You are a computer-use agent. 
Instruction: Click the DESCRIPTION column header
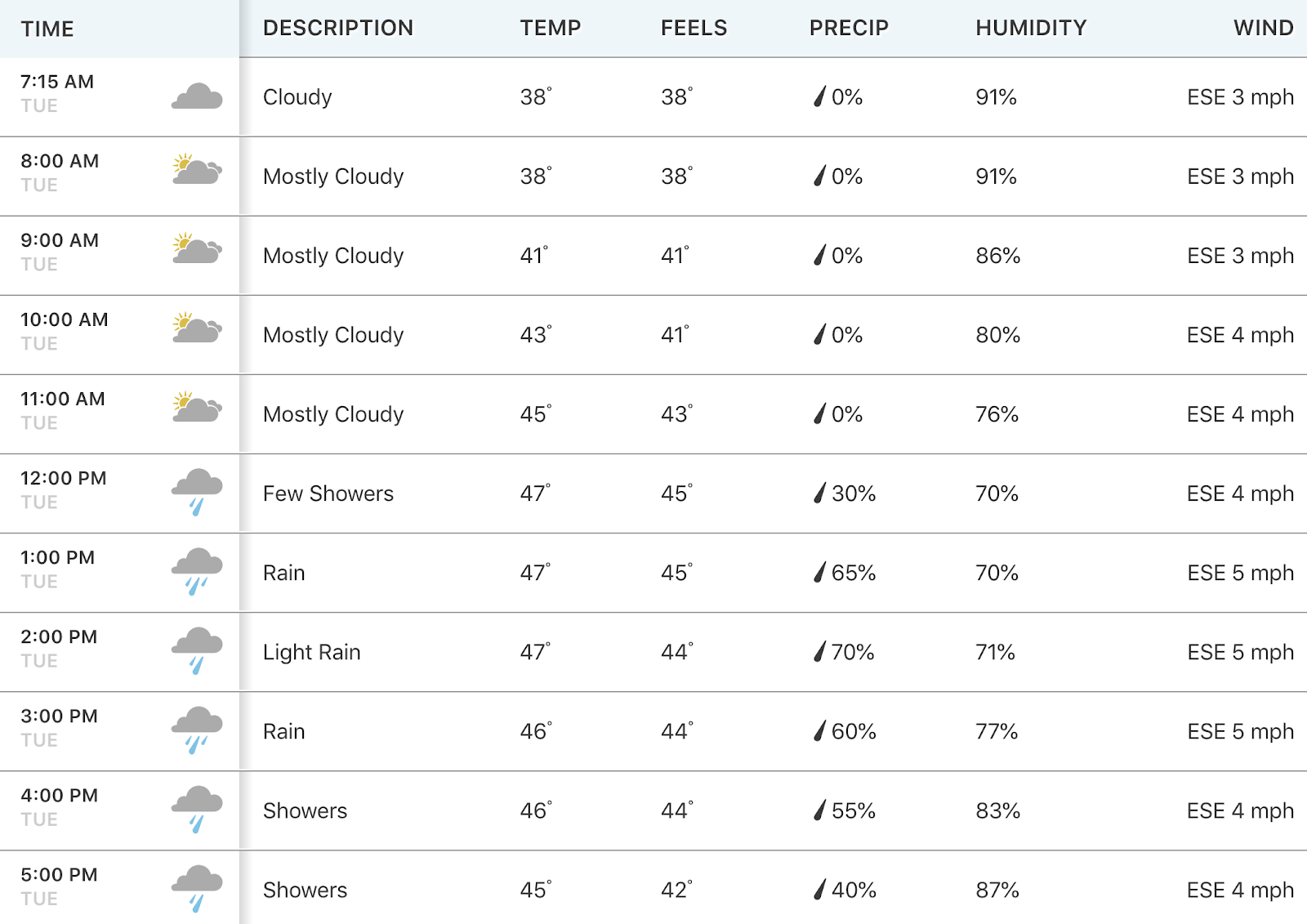338,28
